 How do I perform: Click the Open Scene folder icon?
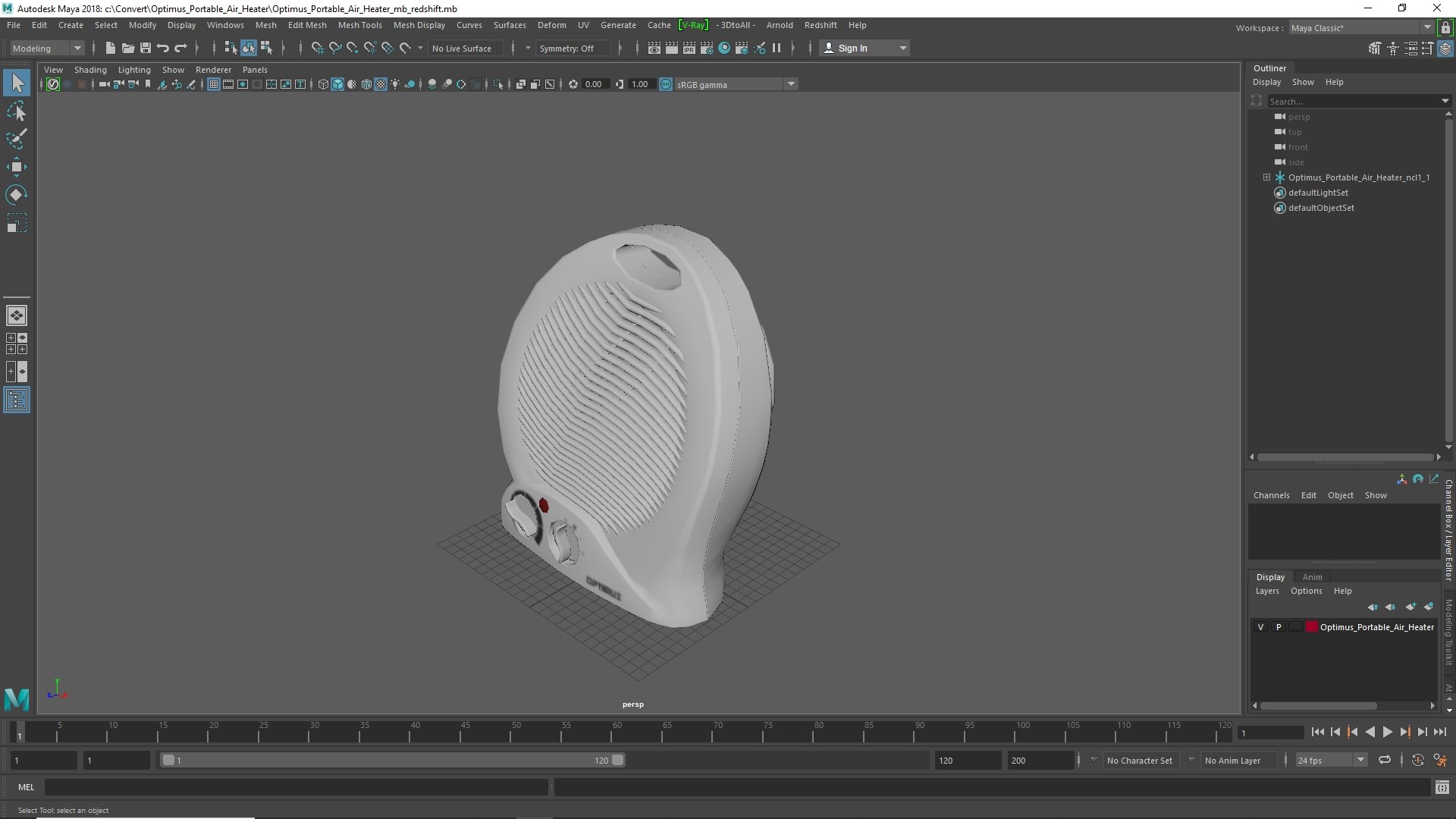coord(128,48)
